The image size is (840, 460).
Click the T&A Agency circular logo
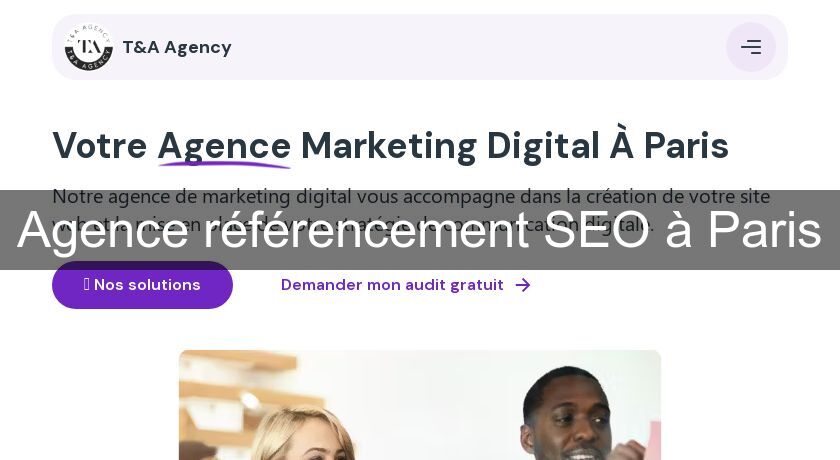click(x=88, y=47)
